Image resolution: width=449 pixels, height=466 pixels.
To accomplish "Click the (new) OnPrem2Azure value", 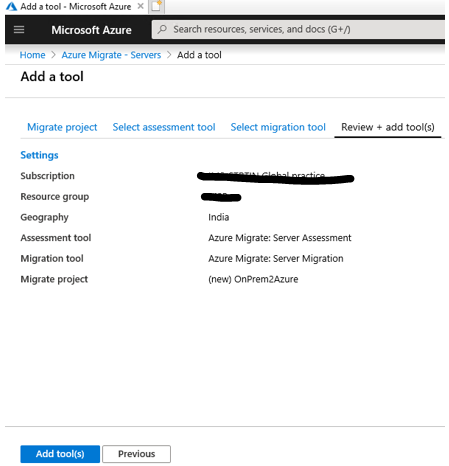I will click(253, 279).
